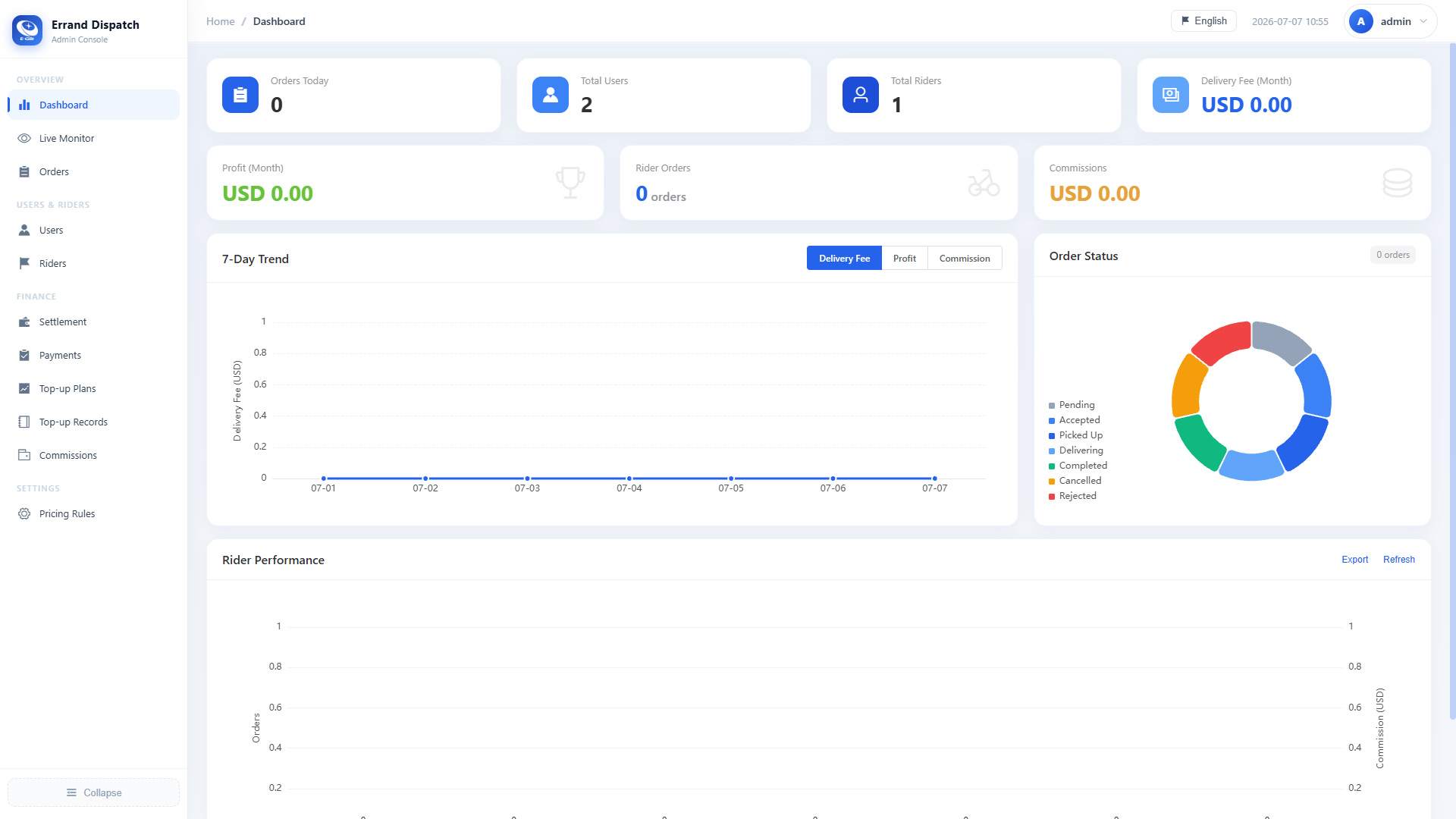Click the Riders flag icon in sidebar
The width and height of the screenshot is (1456, 819).
coord(24,264)
